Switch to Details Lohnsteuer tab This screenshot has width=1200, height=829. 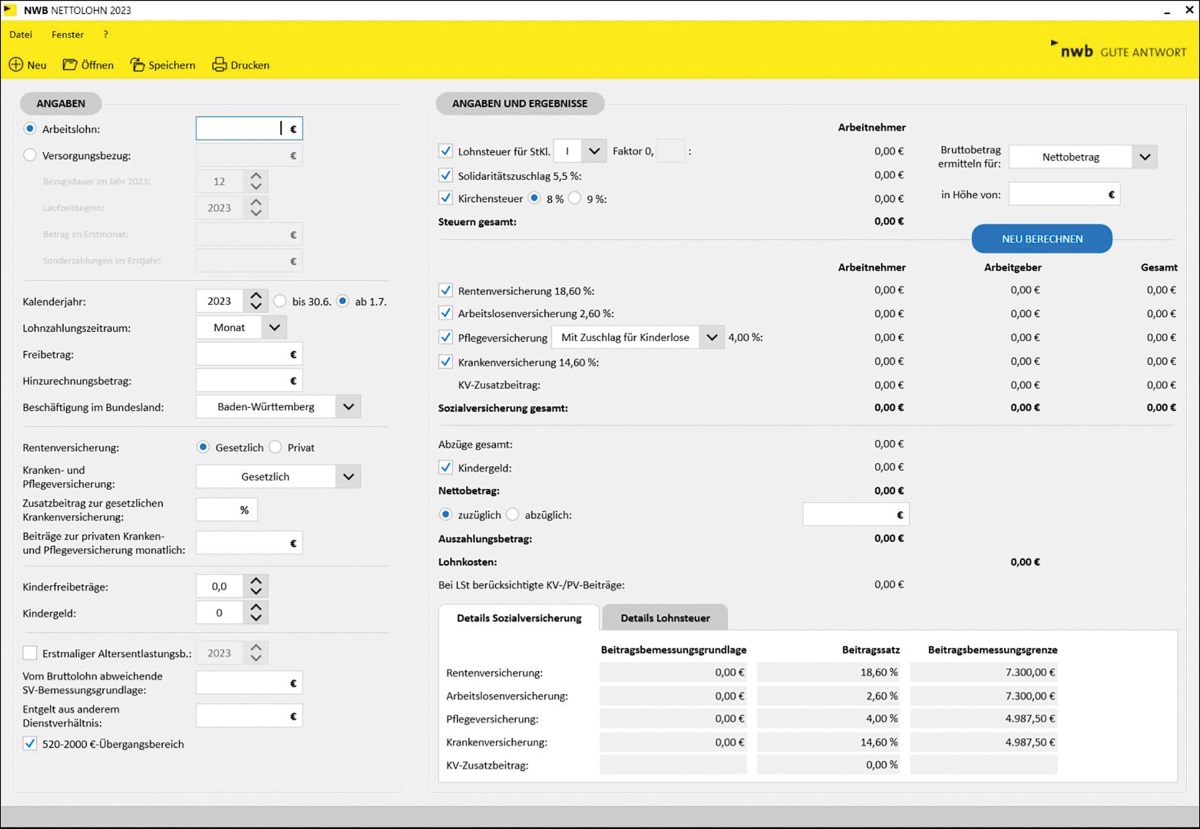pos(664,618)
